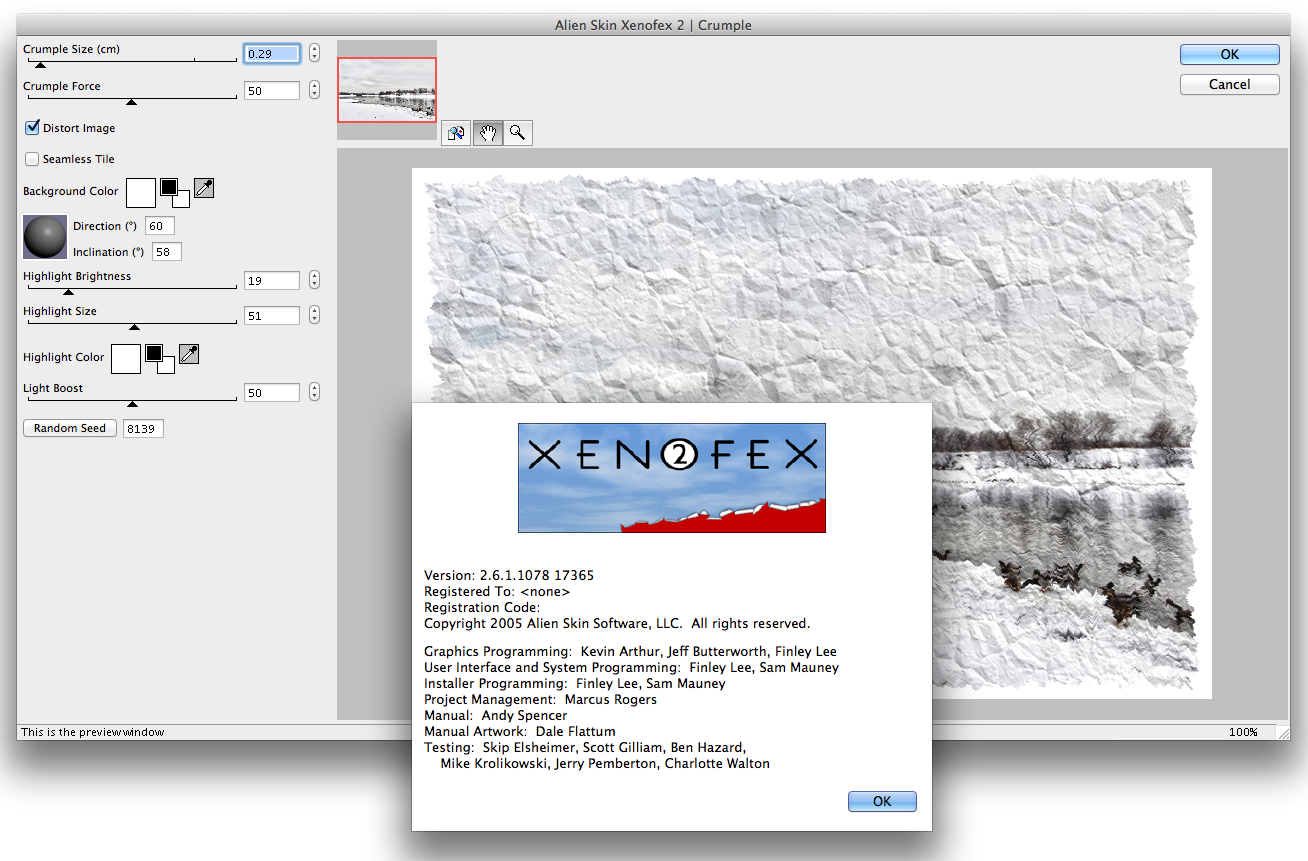Image resolution: width=1308 pixels, height=861 pixels.
Task: Uncheck the Distort Image checkbox
Action: pos(33,128)
